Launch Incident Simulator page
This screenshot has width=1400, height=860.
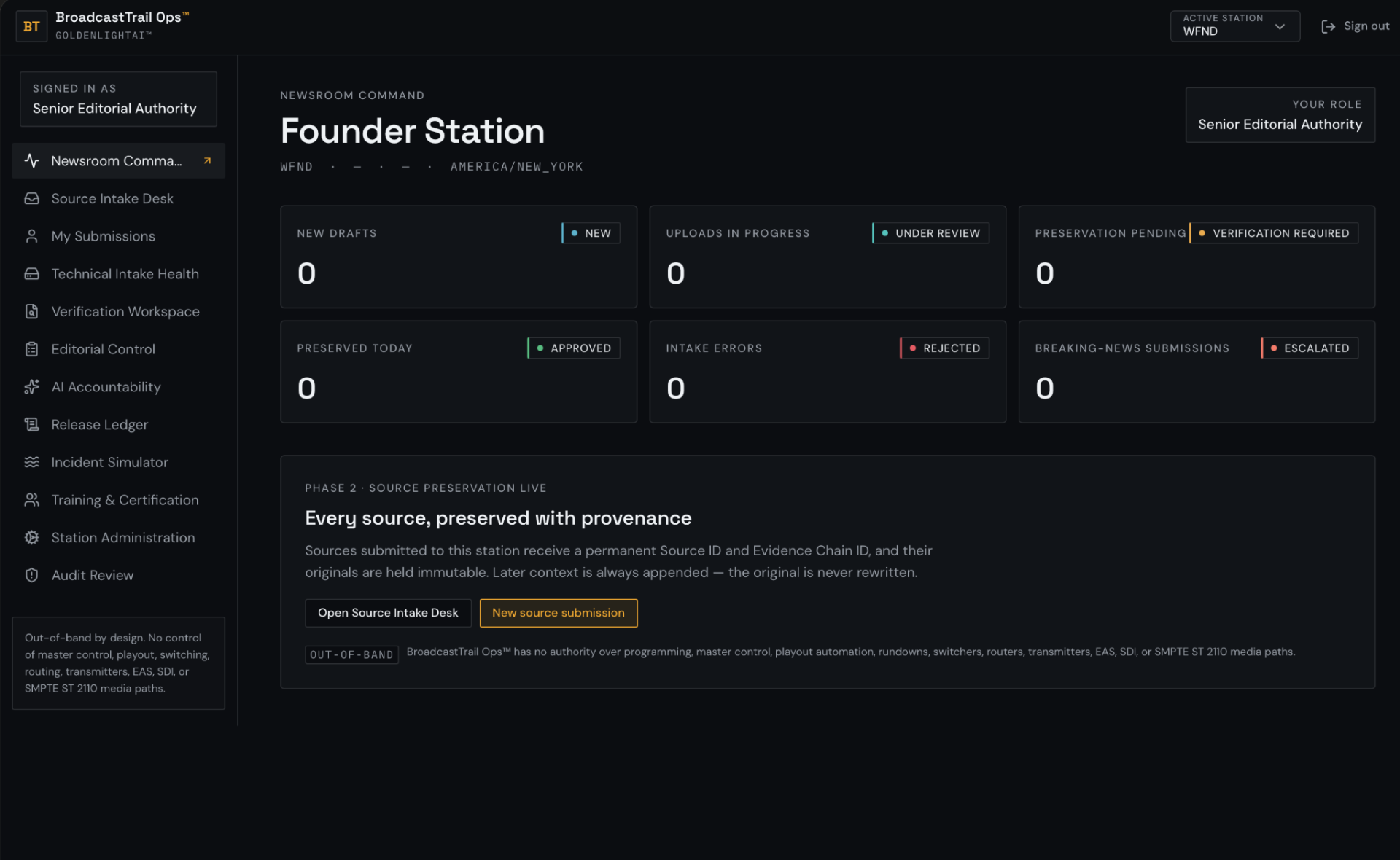118,462
